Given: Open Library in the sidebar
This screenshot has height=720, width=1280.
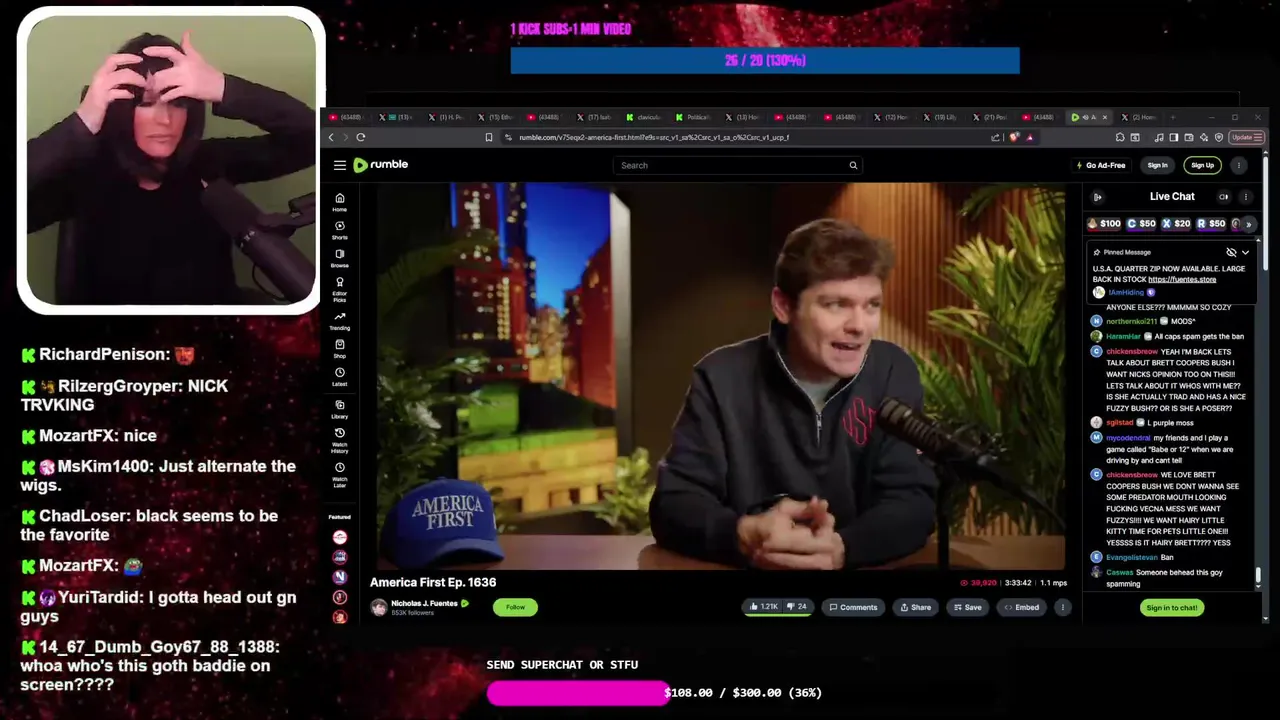Looking at the screenshot, I should point(340,409).
